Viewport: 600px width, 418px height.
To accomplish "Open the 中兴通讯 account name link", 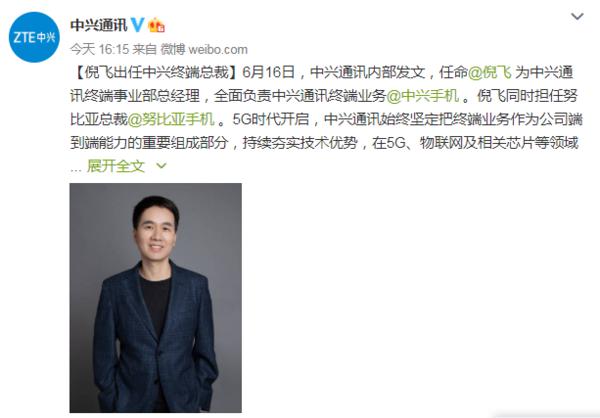I will coord(99,25).
